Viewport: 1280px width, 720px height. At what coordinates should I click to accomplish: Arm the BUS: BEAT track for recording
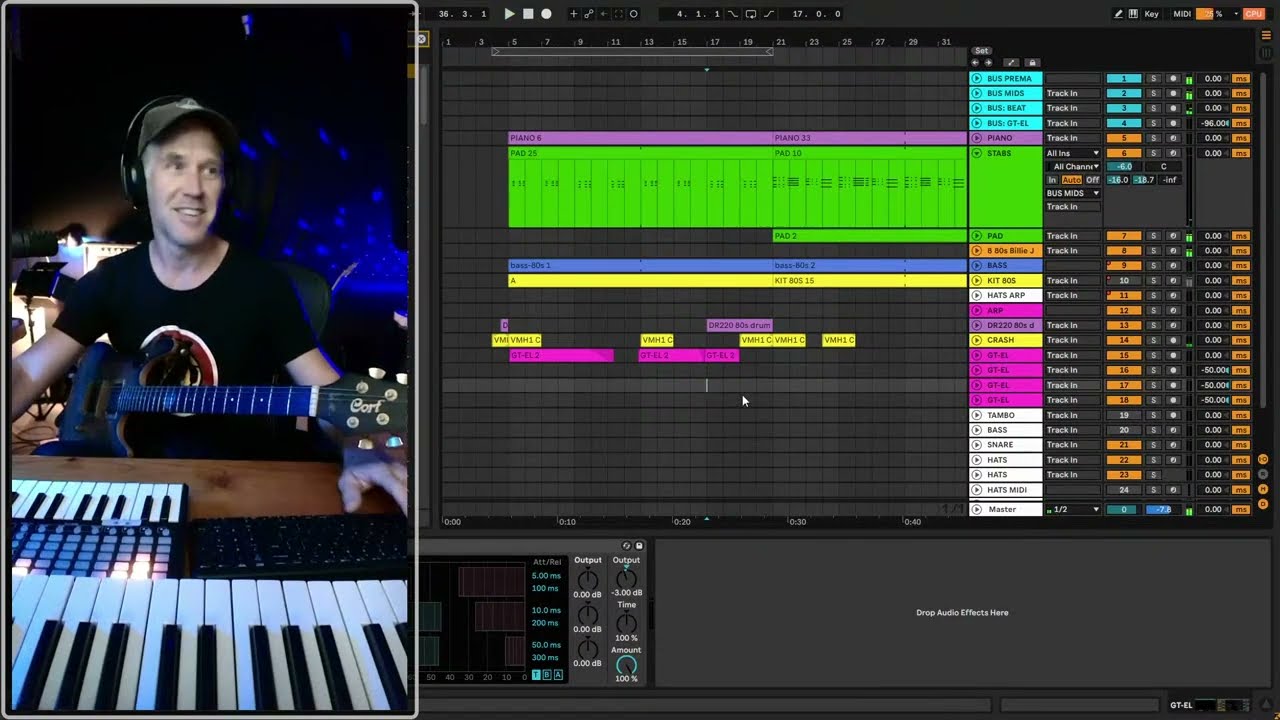pyautogui.click(x=1173, y=108)
